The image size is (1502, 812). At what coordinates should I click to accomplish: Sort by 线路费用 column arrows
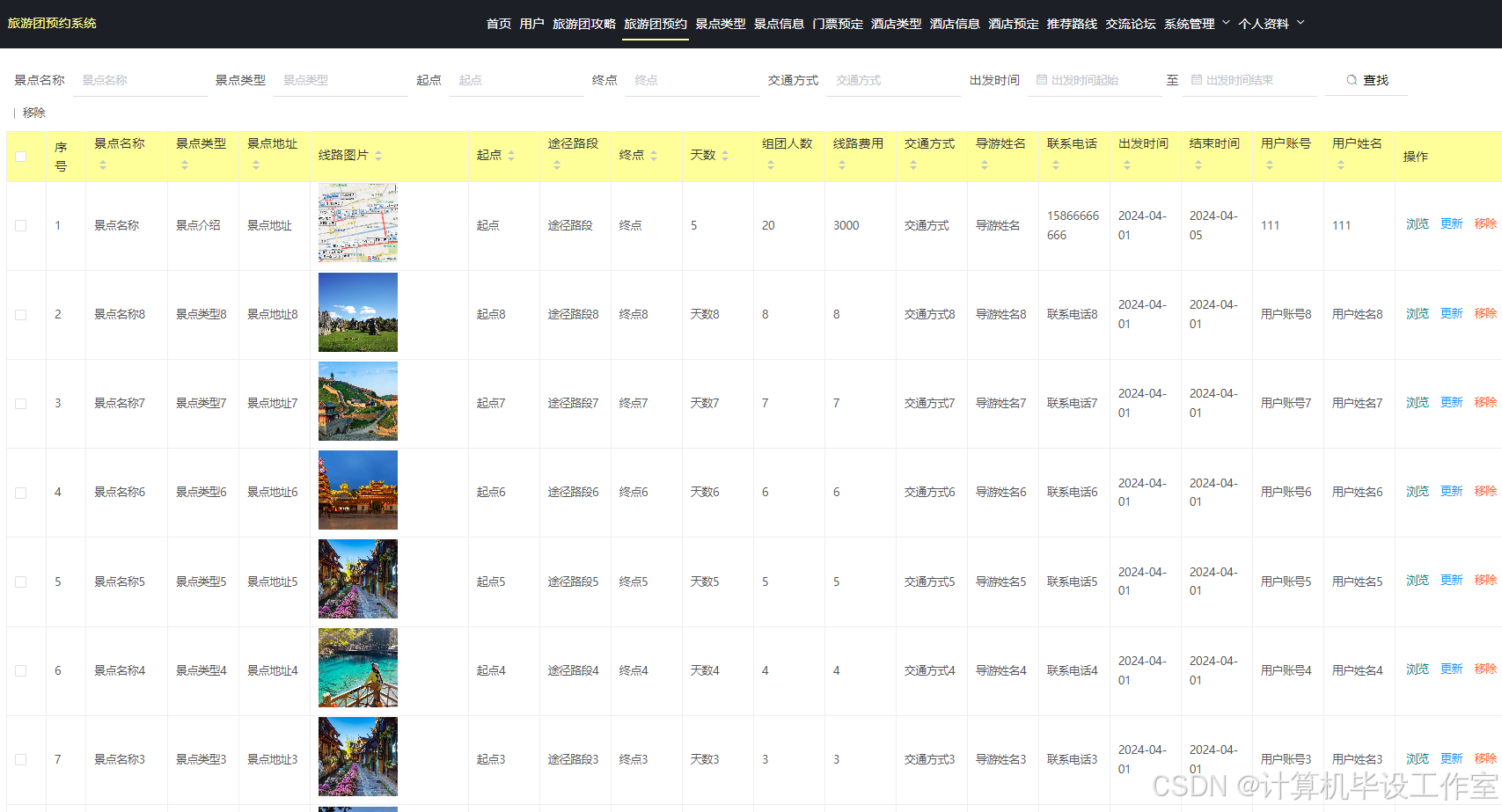(x=842, y=165)
